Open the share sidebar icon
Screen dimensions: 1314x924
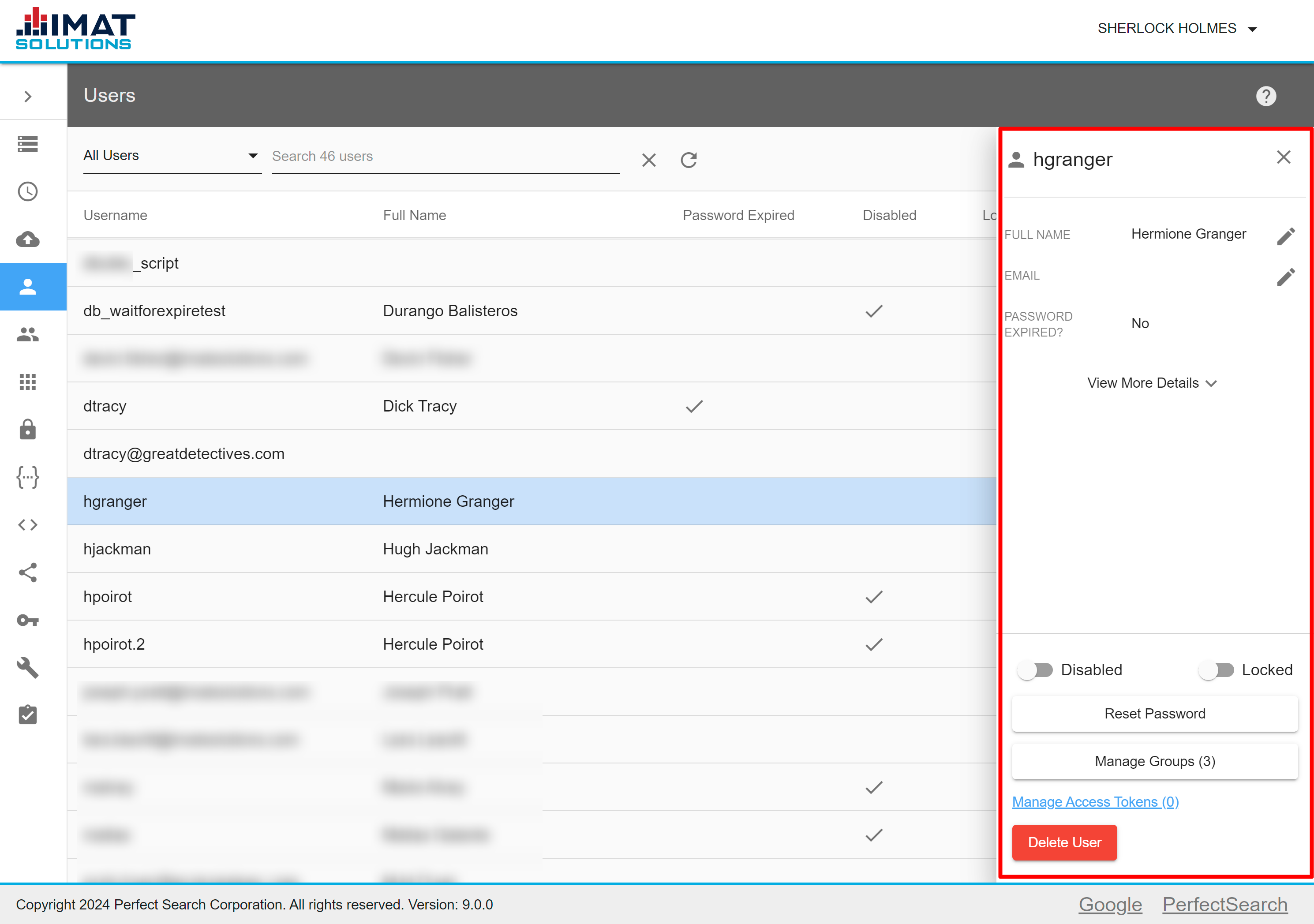pos(27,572)
